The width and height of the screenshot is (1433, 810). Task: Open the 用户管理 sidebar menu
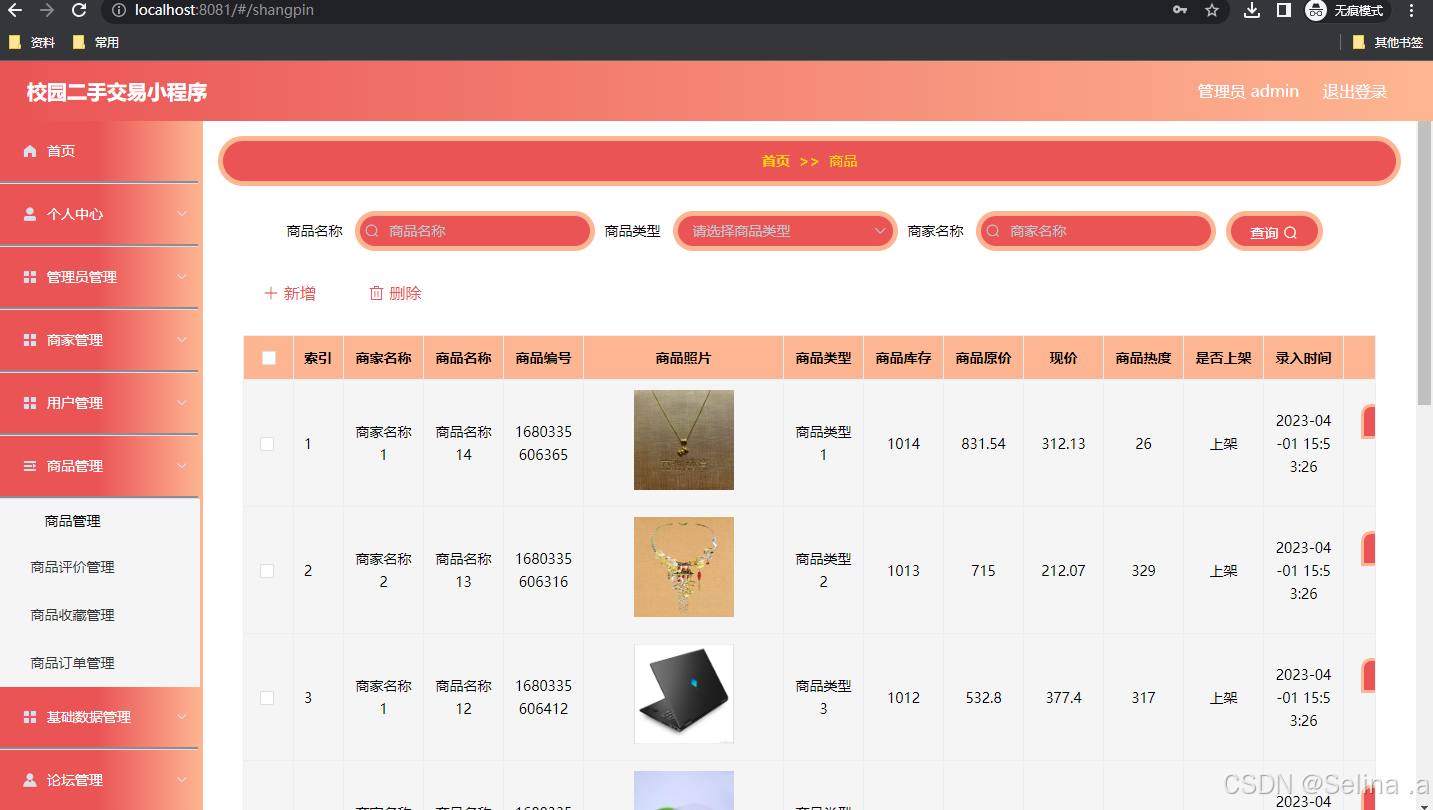pos(100,403)
